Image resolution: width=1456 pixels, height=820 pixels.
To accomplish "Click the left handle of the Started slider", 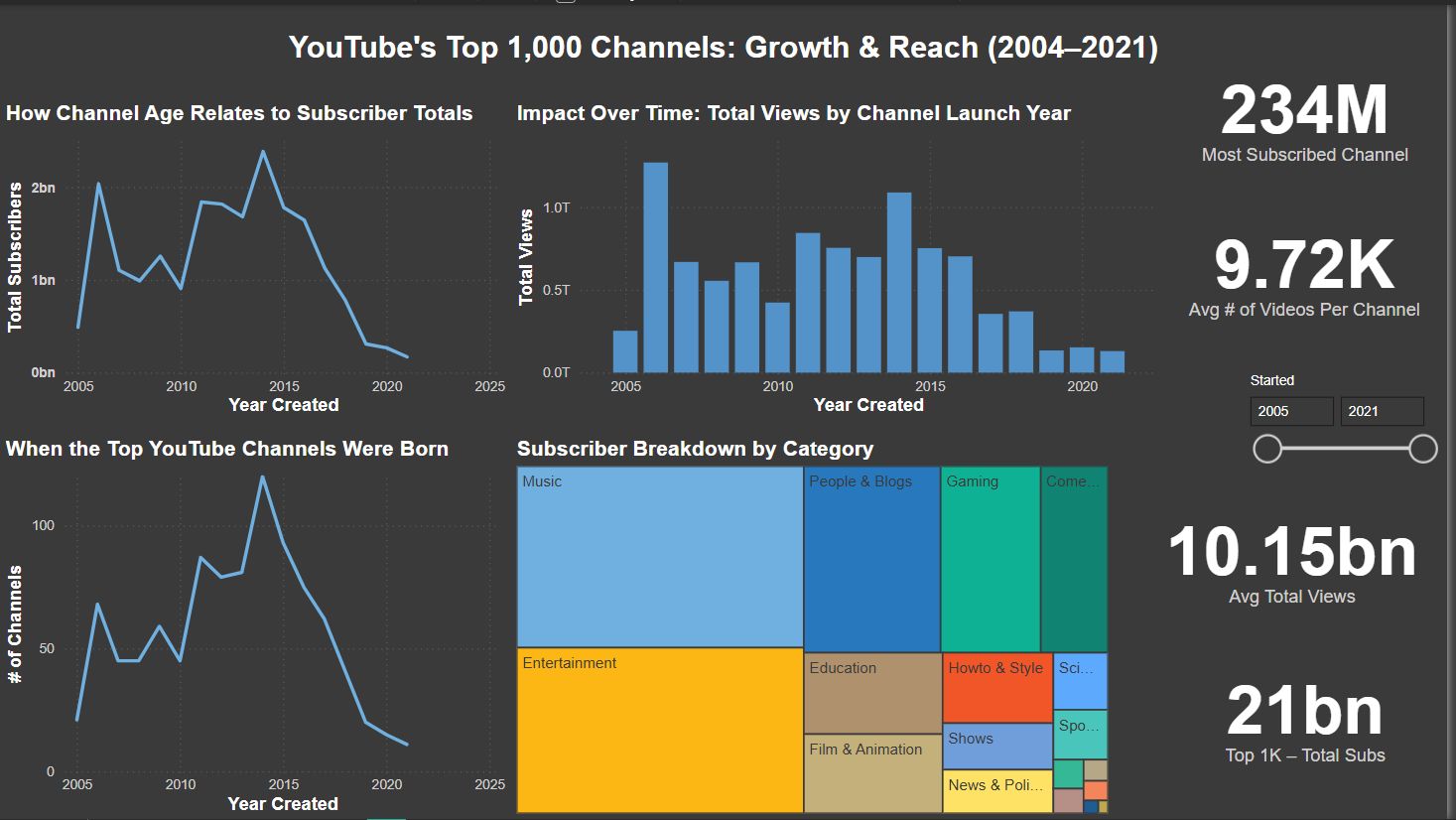I will (1266, 449).
